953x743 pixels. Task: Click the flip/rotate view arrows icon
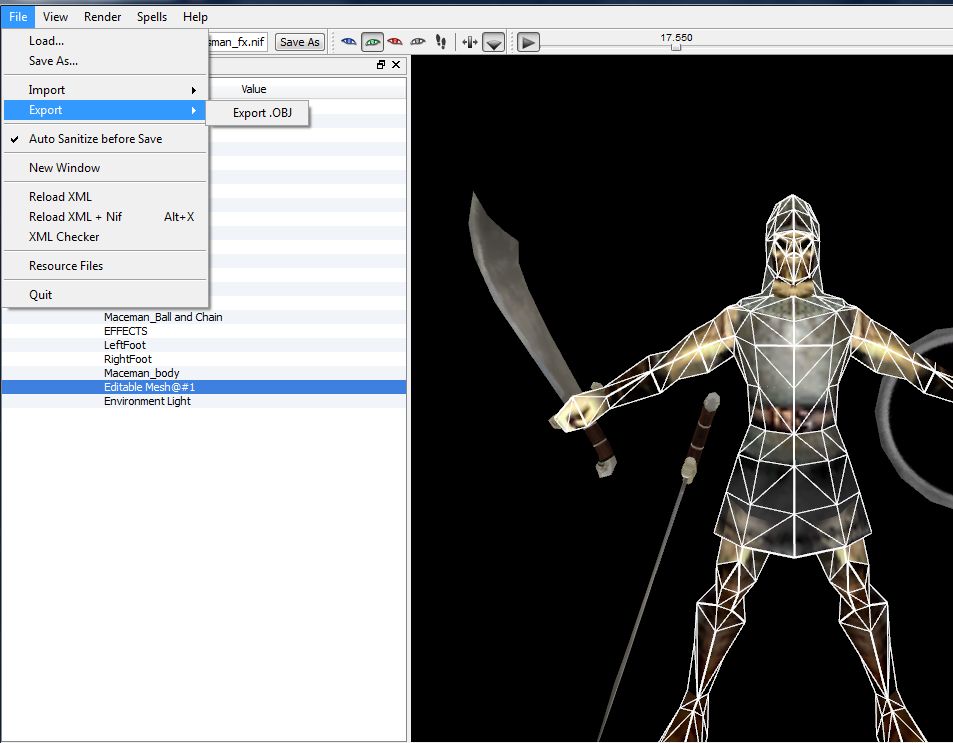pyautogui.click(x=470, y=42)
